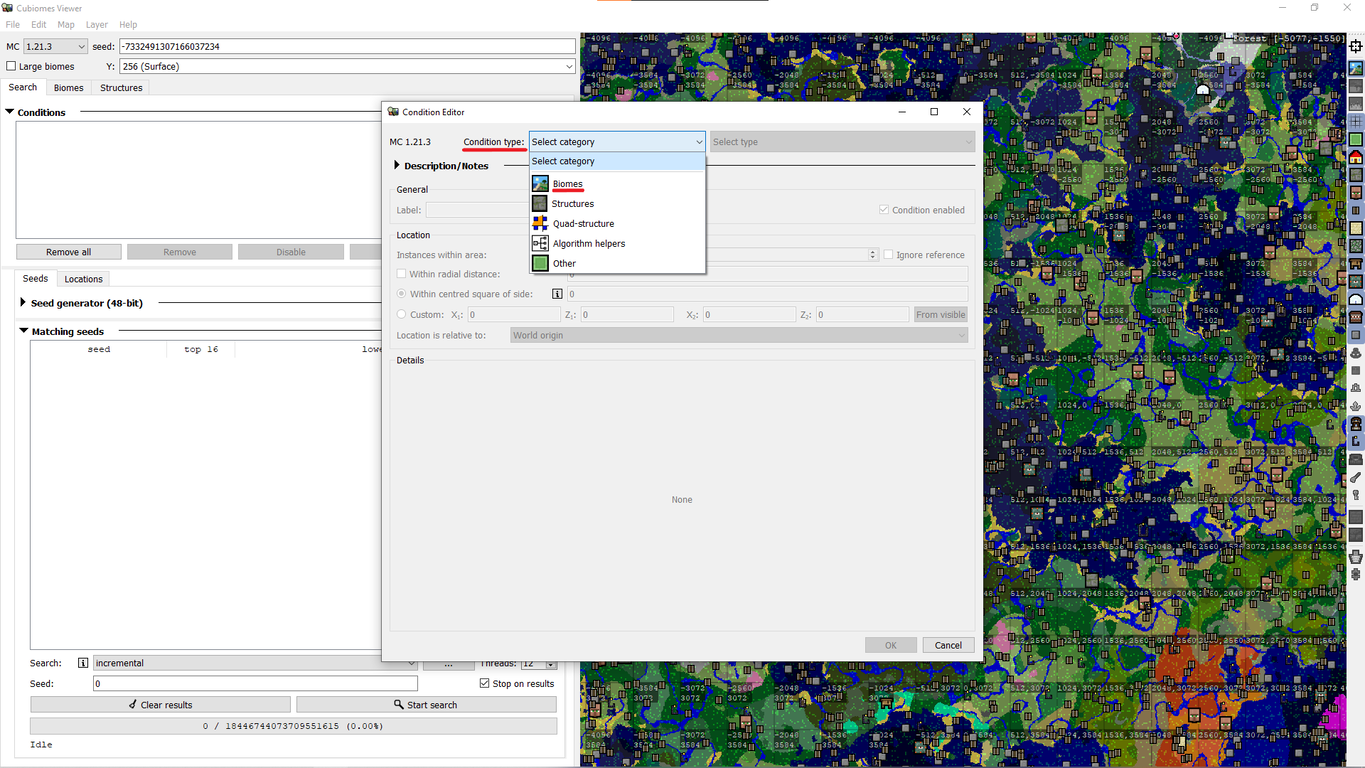Toggle the red-roofed house icon in map toolbar
Image resolution: width=1365 pixels, height=768 pixels.
click(1356, 158)
